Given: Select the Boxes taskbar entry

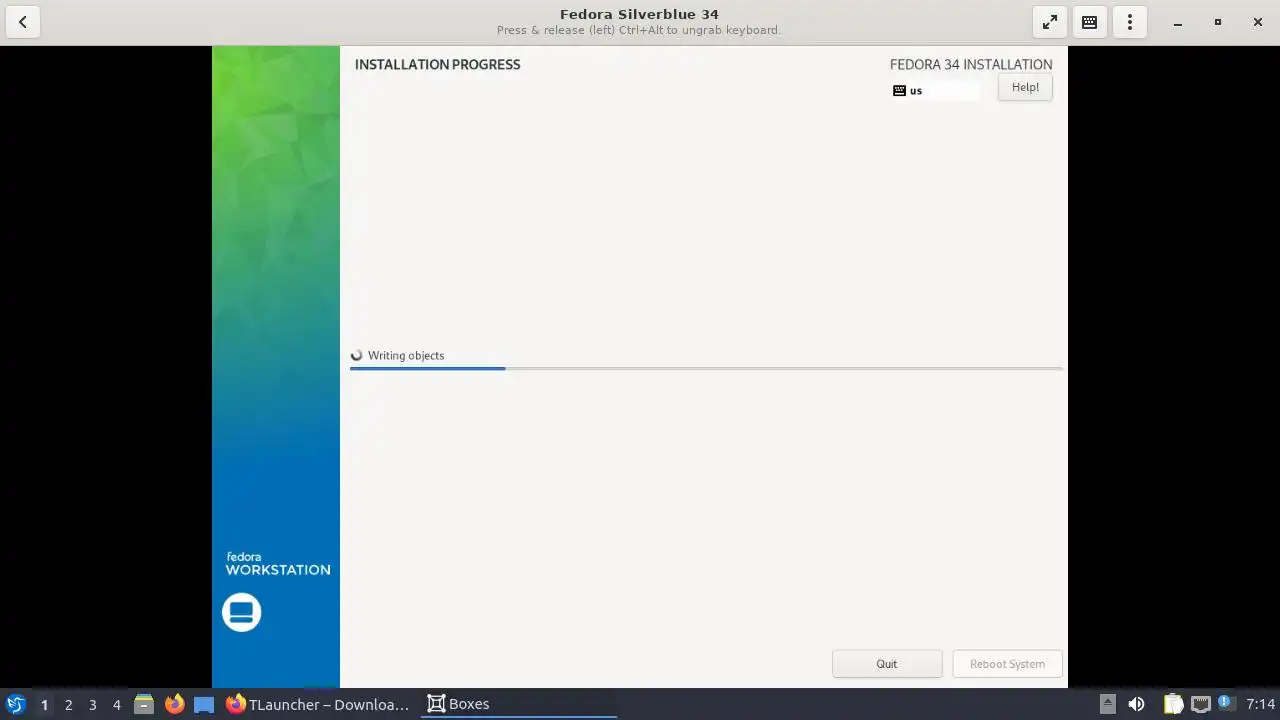Looking at the screenshot, I should [518, 704].
